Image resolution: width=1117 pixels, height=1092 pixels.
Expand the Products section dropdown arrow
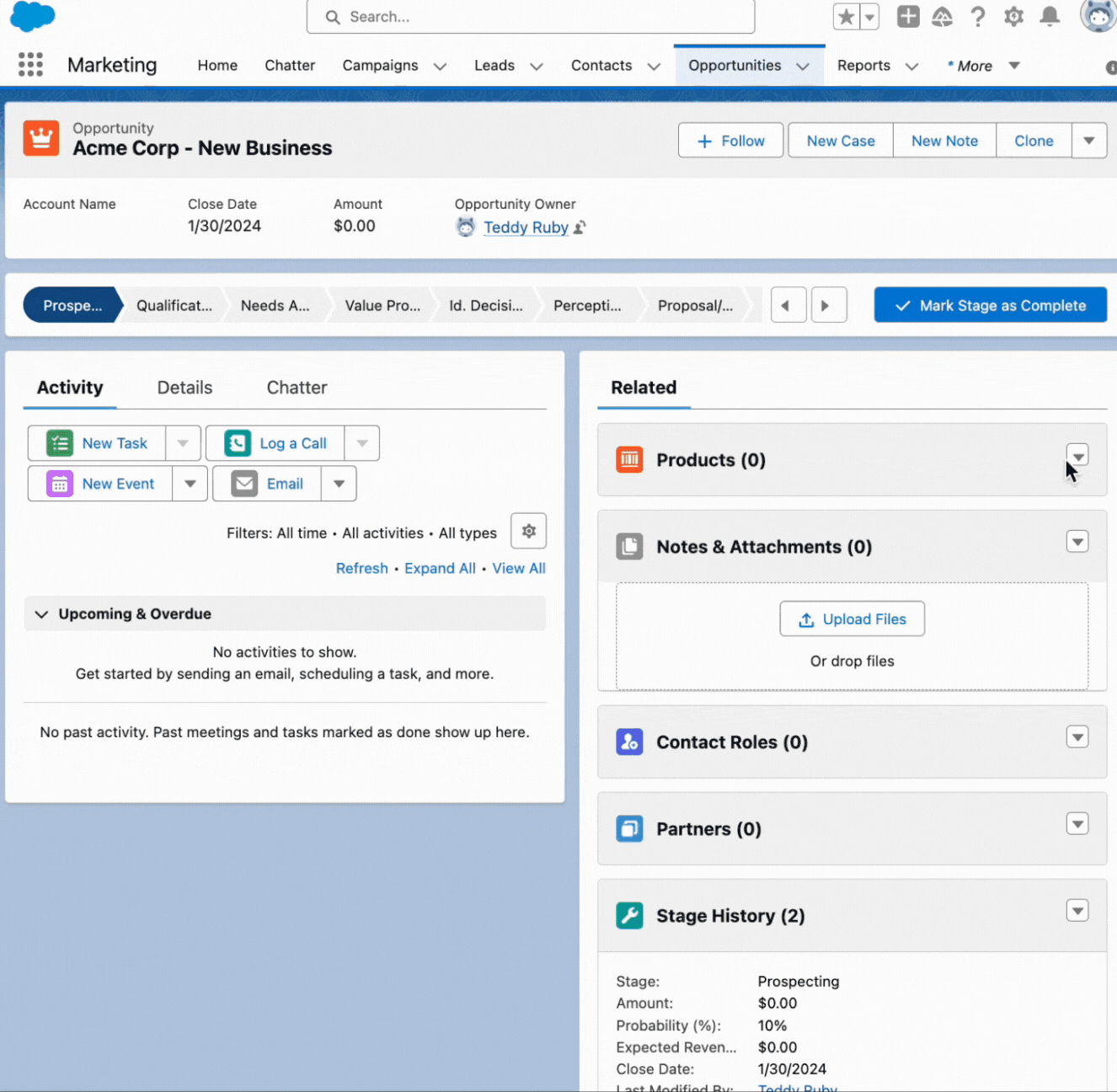pyautogui.click(x=1077, y=456)
